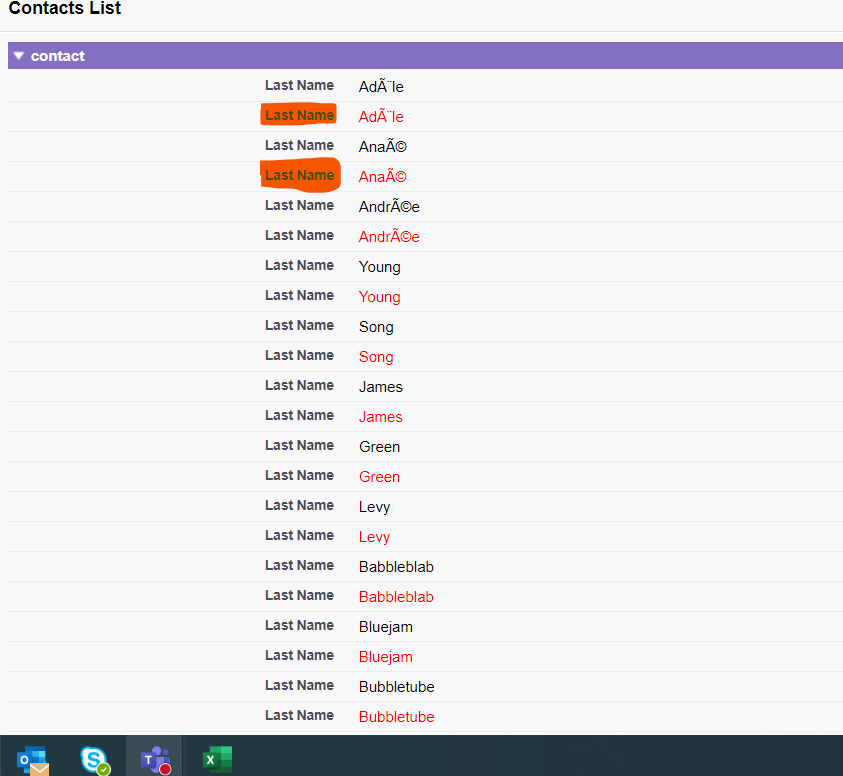Open the red AnaÃ© last name link

pos(381,176)
